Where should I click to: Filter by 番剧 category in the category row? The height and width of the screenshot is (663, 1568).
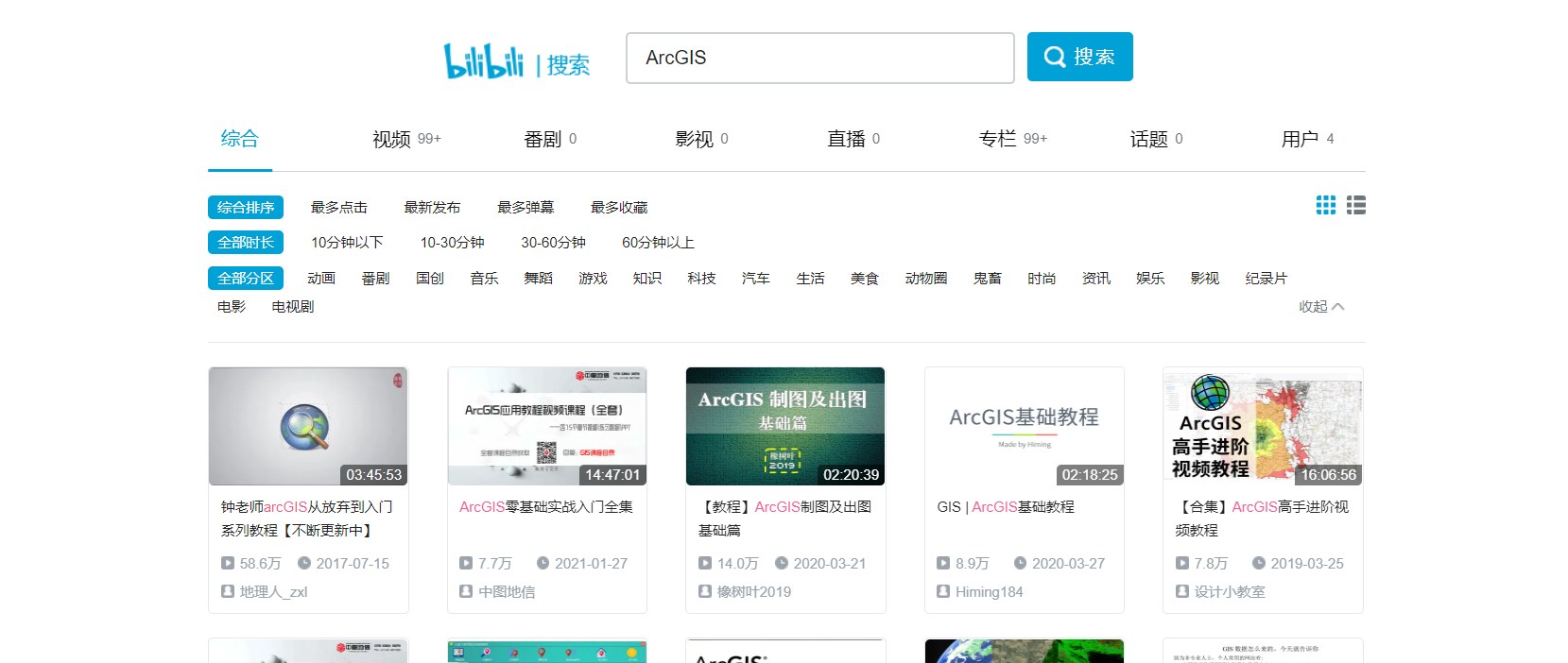coord(375,278)
